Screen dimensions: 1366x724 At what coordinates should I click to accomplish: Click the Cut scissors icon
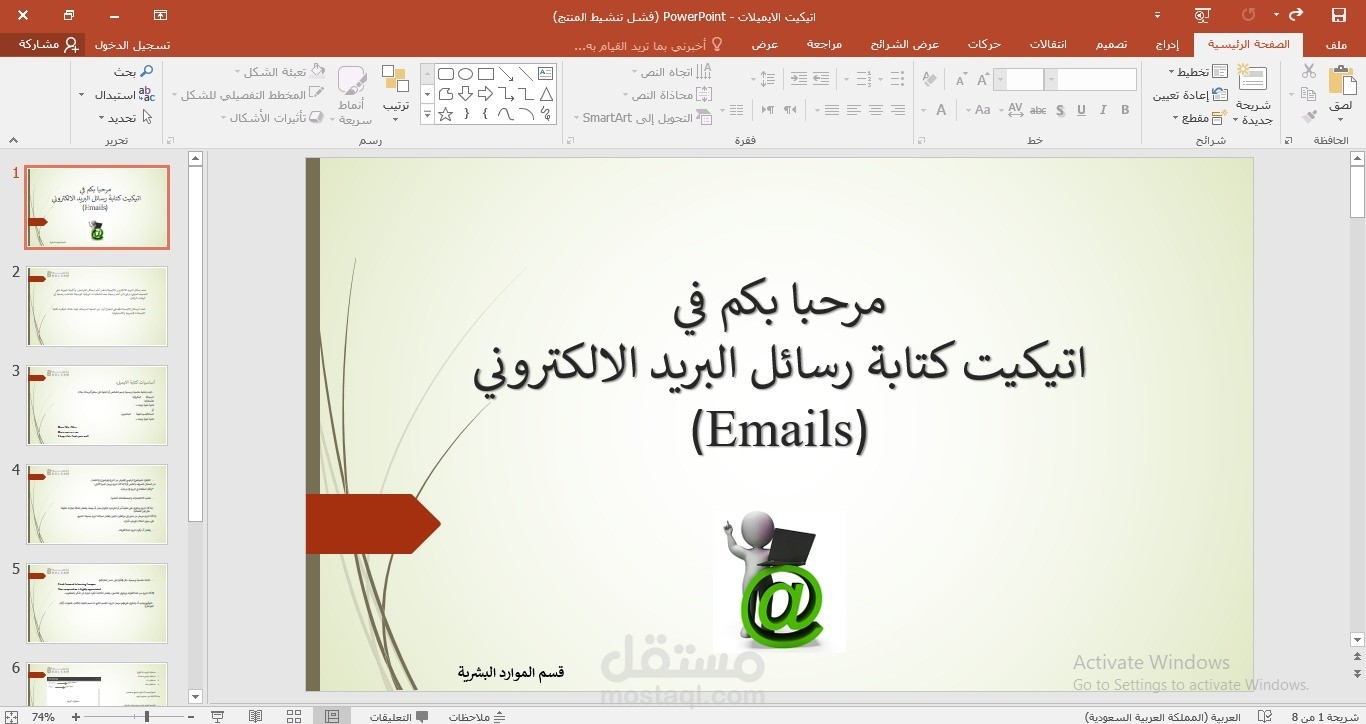[x=1309, y=71]
